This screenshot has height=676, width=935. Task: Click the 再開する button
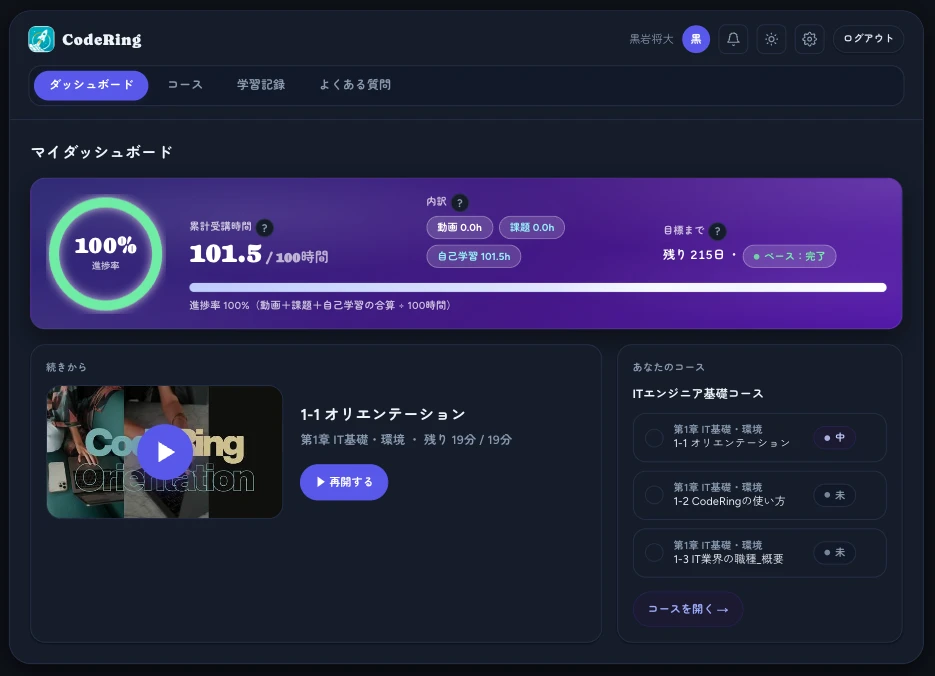[344, 482]
